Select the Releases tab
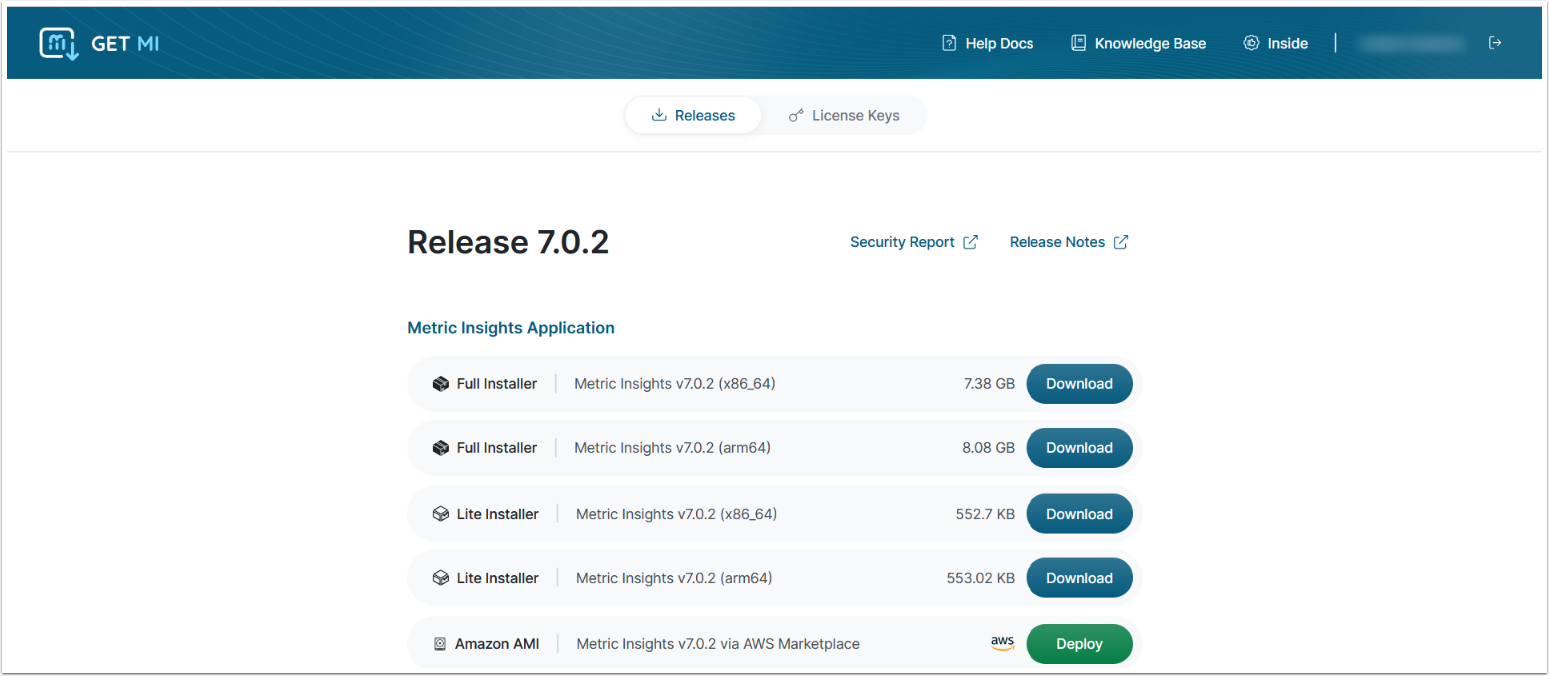Viewport: 1549px width, 676px height. 693,116
